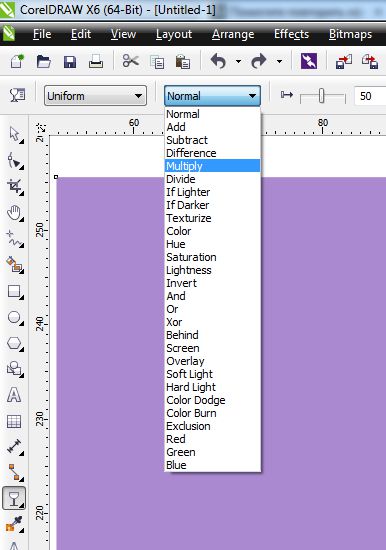Open the Effects menu
Screen dimensions: 386x550
tap(291, 34)
